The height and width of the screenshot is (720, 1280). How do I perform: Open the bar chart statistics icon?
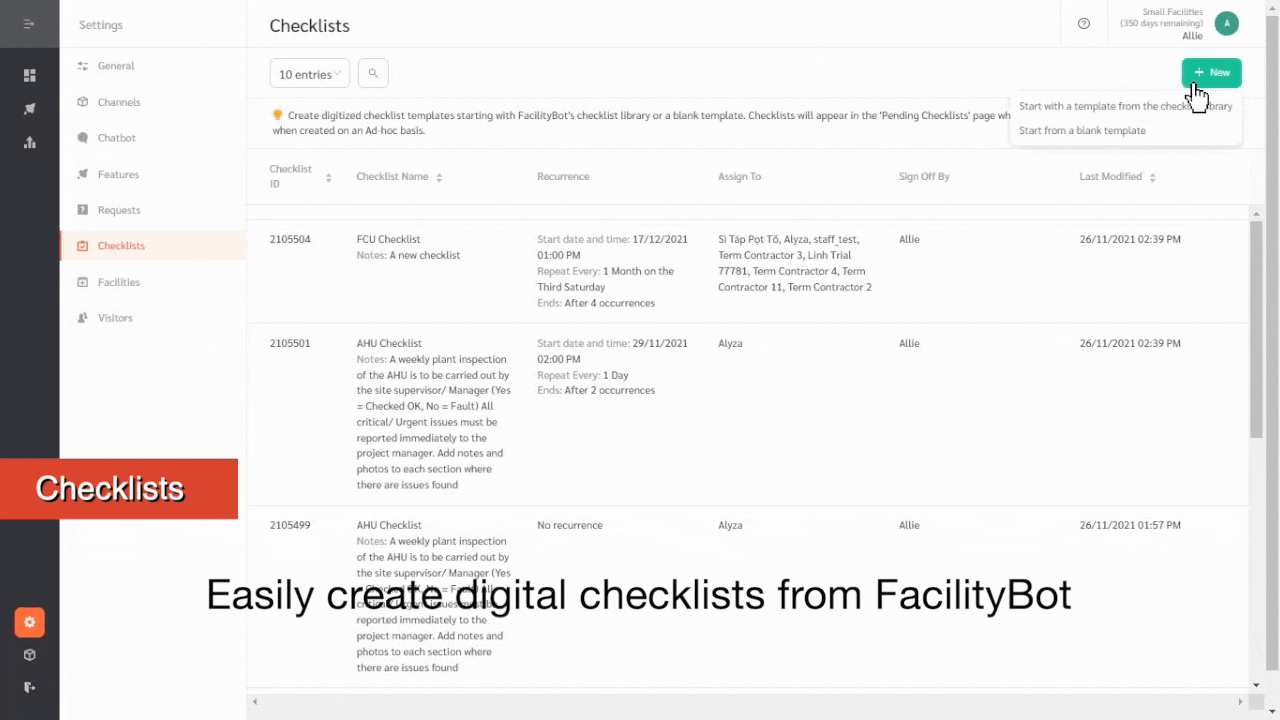pos(30,142)
